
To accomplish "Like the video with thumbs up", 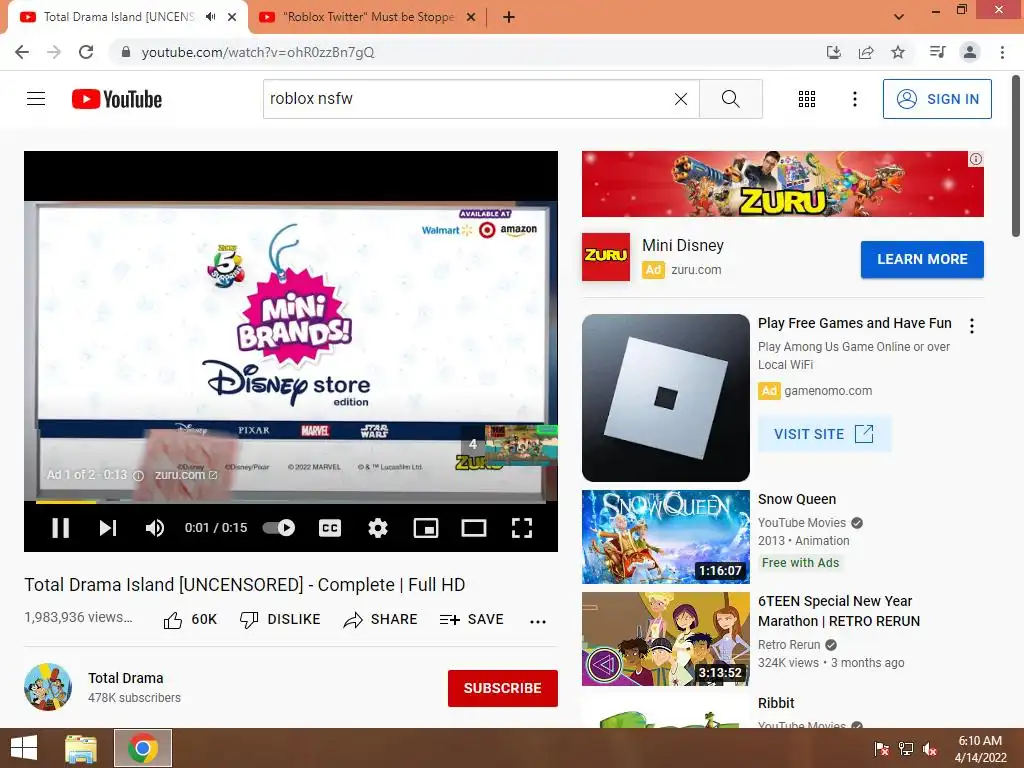I will [x=189, y=620].
